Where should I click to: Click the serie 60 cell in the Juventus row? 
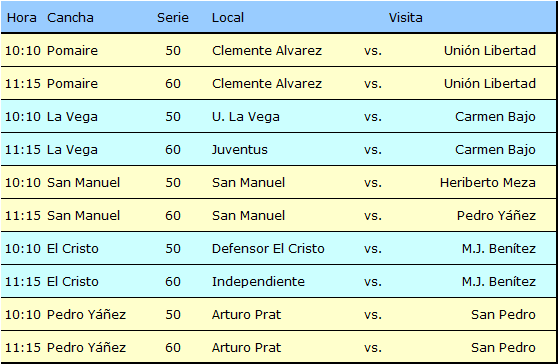point(173,149)
